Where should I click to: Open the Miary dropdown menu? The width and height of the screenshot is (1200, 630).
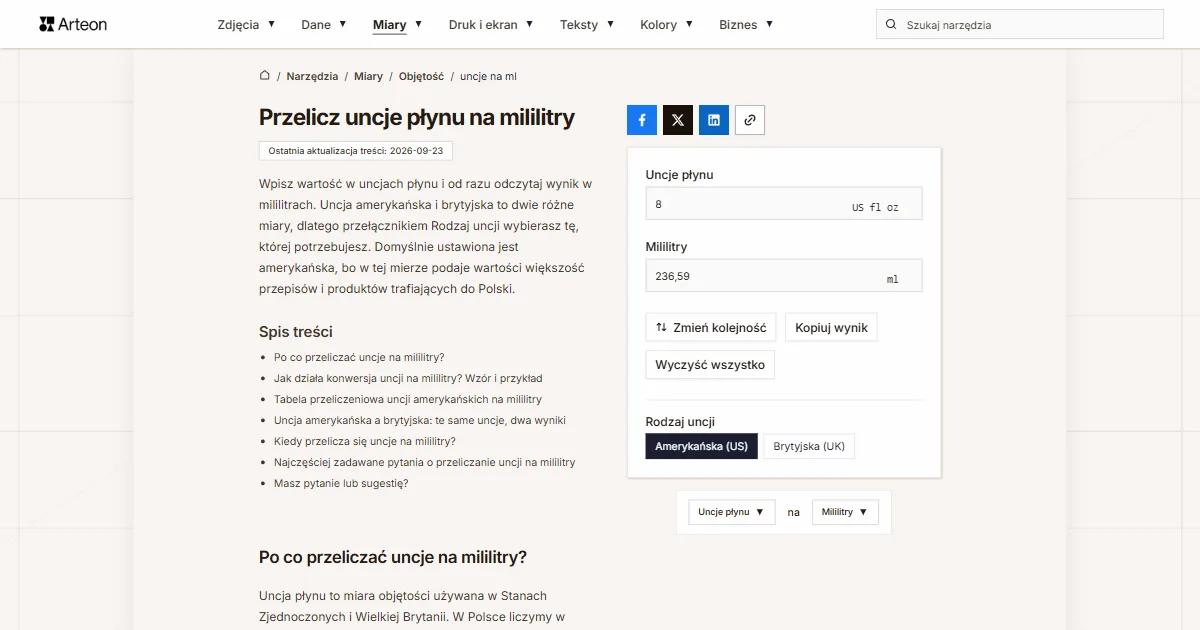click(397, 25)
